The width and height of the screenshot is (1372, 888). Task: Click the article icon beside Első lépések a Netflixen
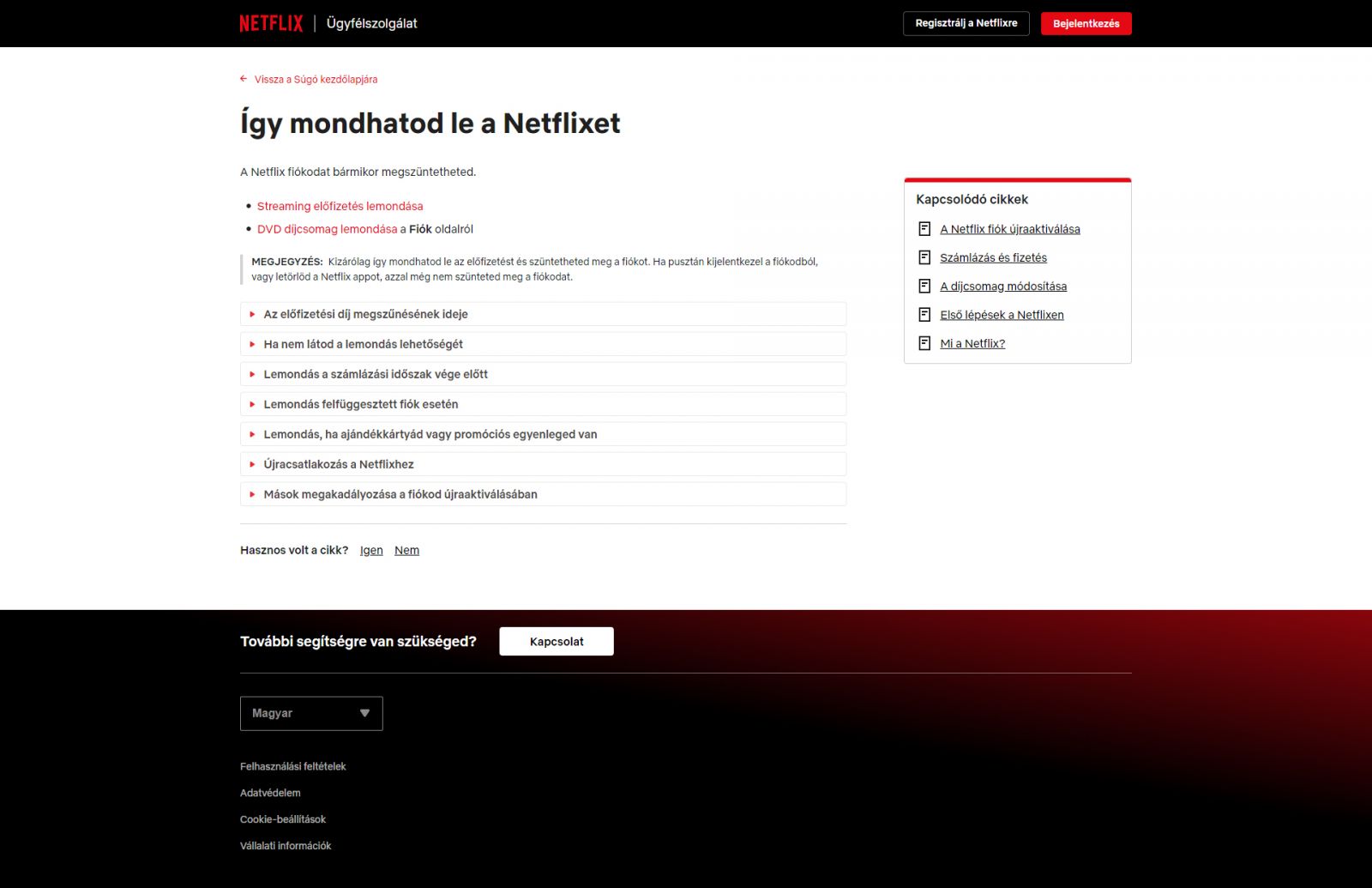coord(925,314)
